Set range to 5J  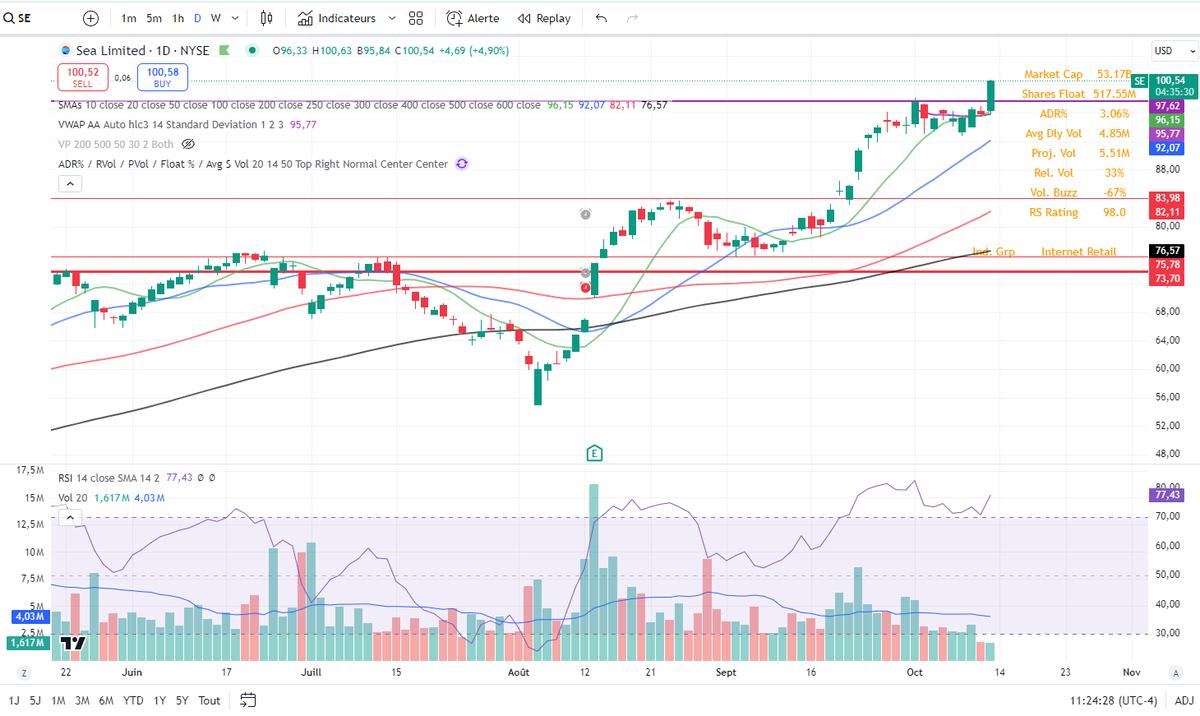point(36,700)
